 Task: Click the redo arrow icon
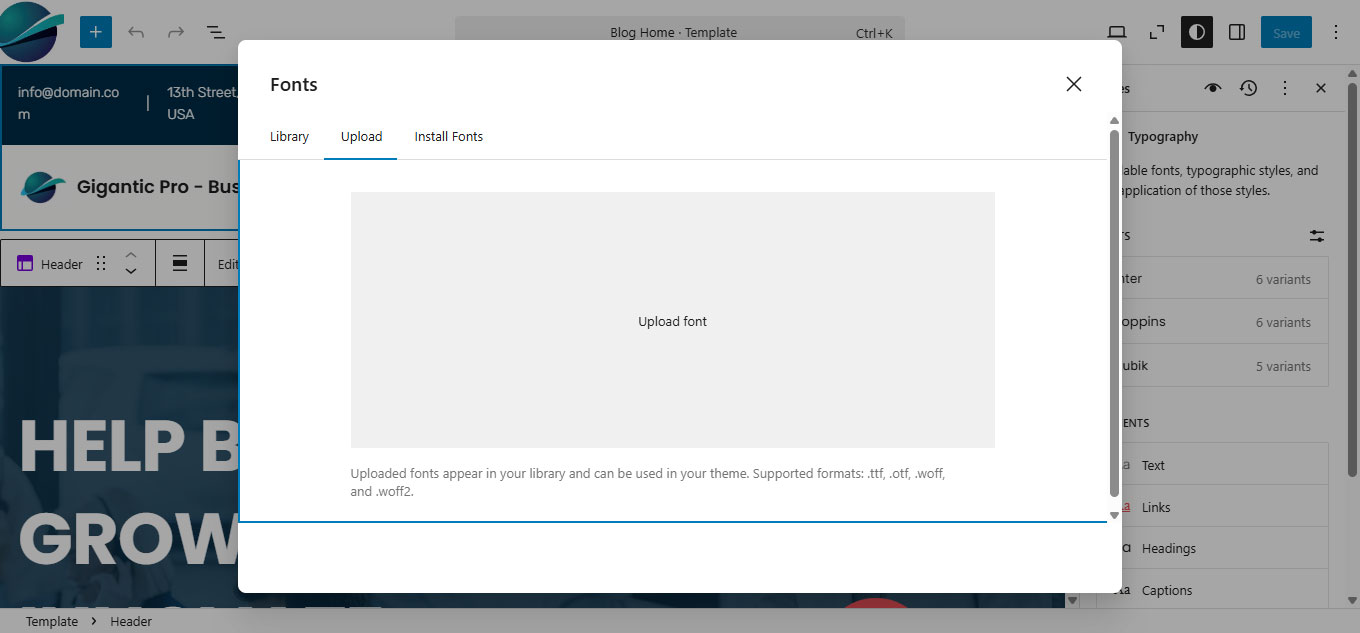[176, 32]
